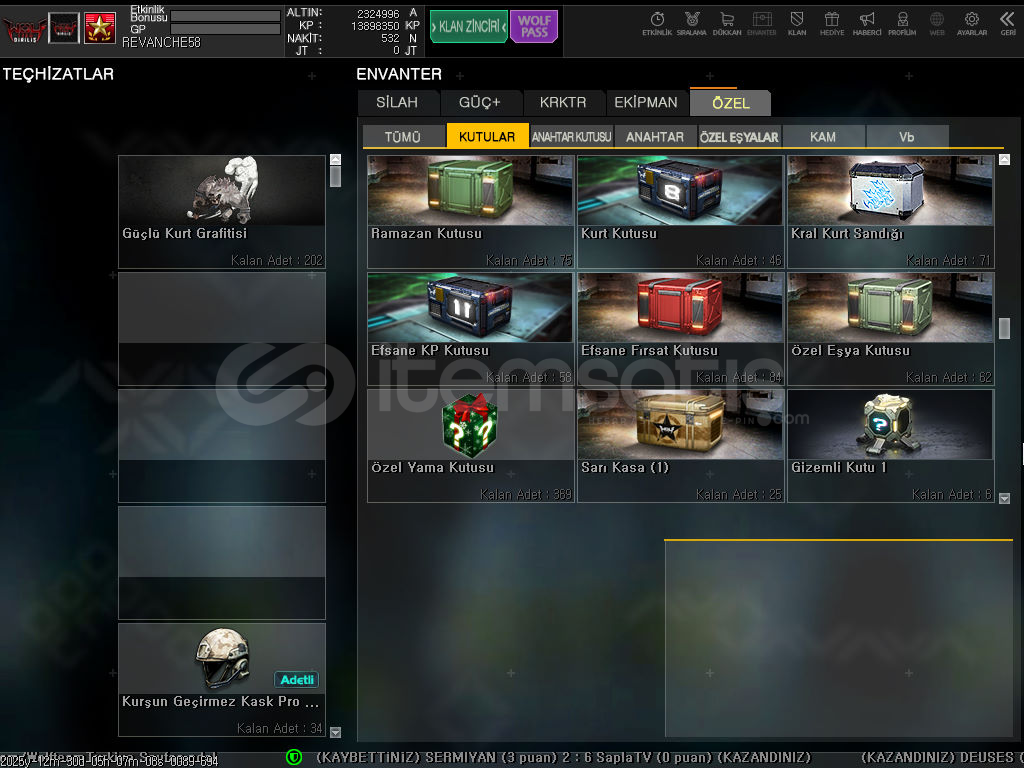Open Ayarlar settings gear
Viewport: 1024px width, 768px height.
pos(972,23)
